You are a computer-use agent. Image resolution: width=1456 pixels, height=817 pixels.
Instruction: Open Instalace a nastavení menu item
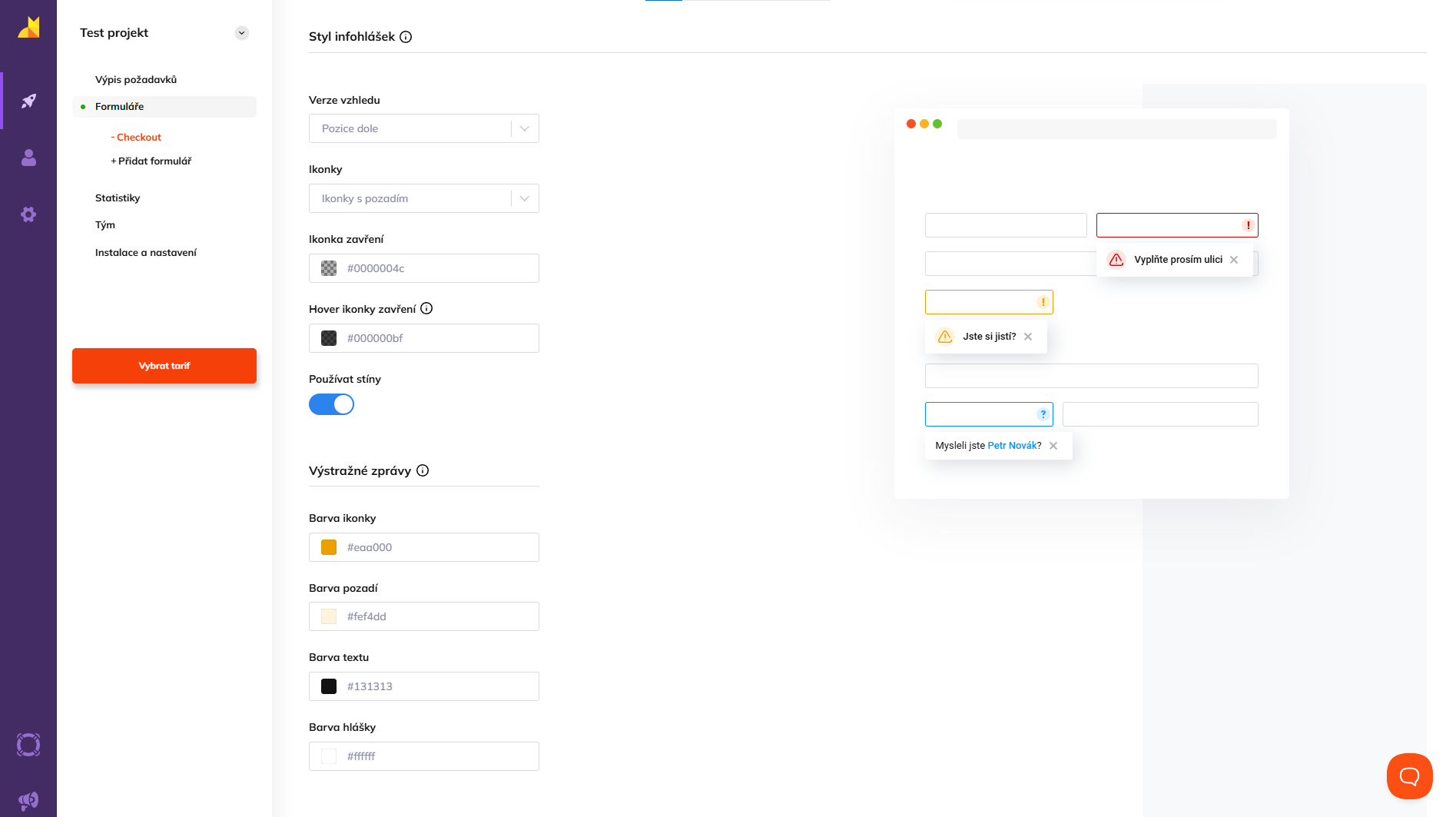click(146, 253)
